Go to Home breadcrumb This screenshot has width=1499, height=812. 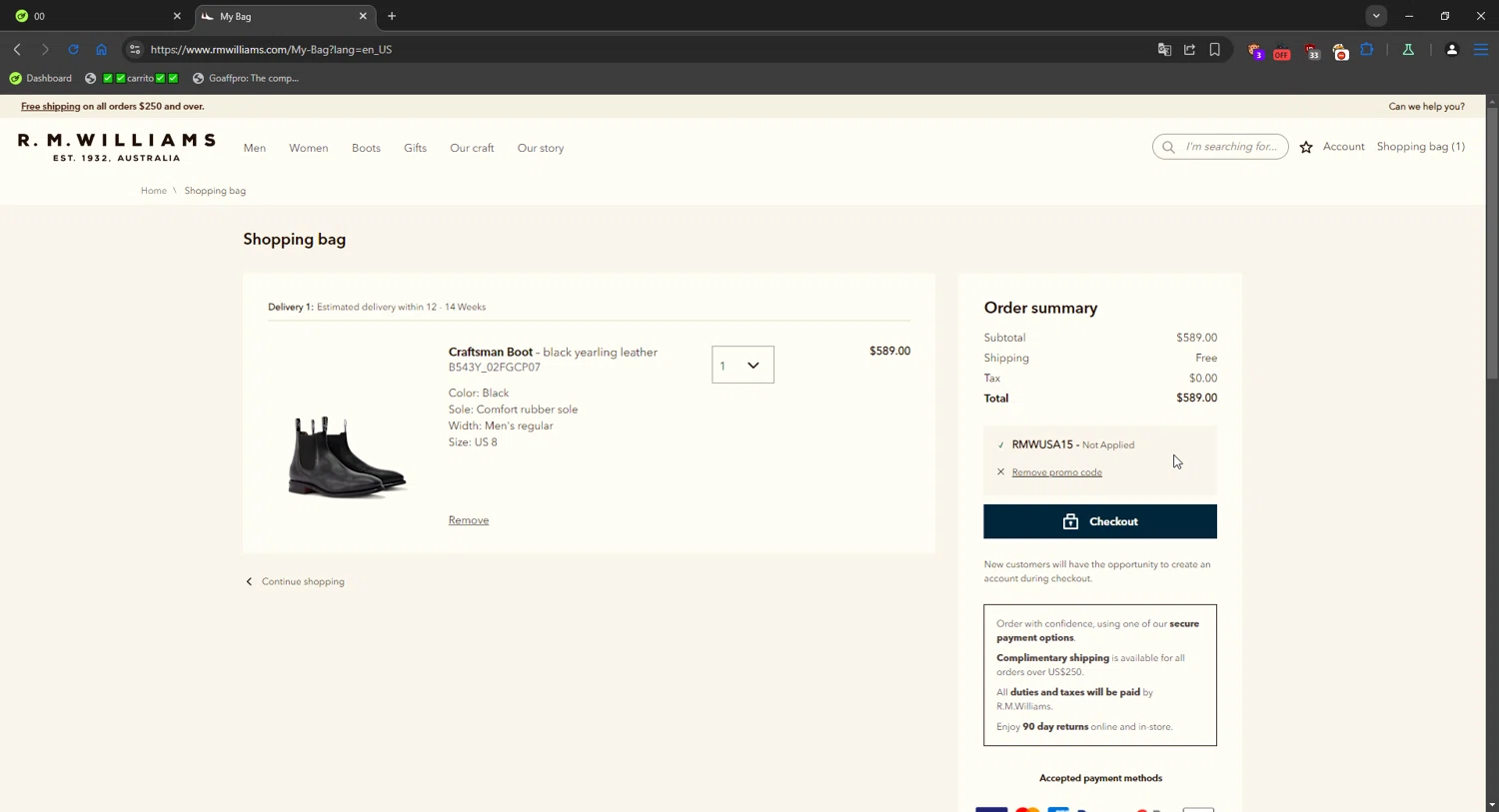point(154,191)
